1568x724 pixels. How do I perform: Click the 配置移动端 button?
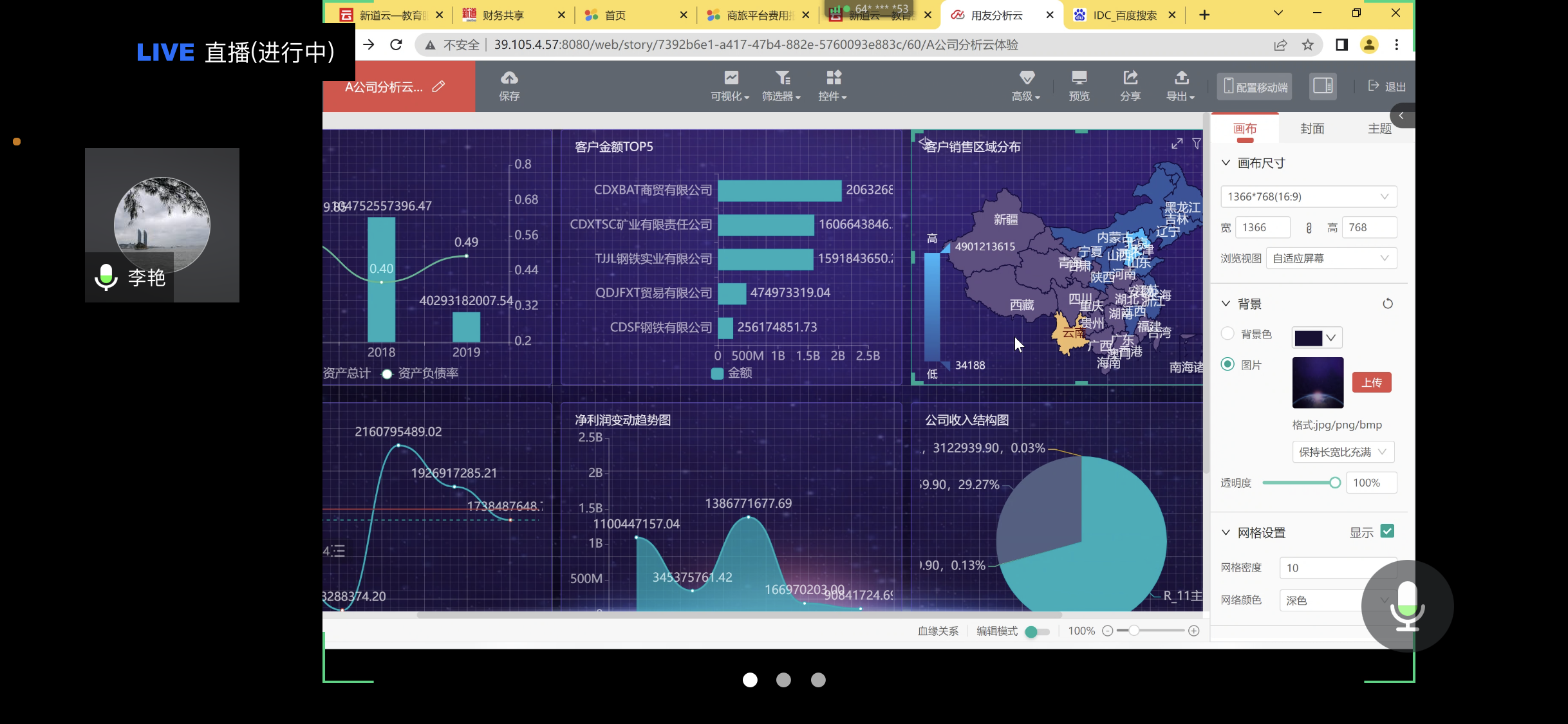1255,87
